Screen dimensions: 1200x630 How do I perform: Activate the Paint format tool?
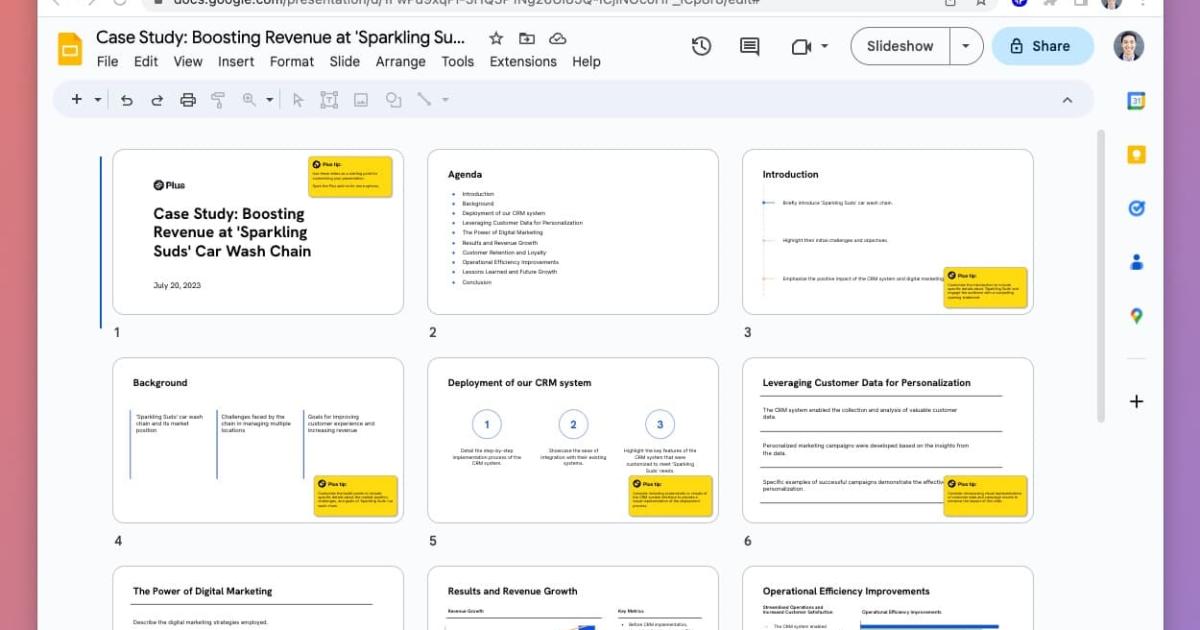(218, 99)
